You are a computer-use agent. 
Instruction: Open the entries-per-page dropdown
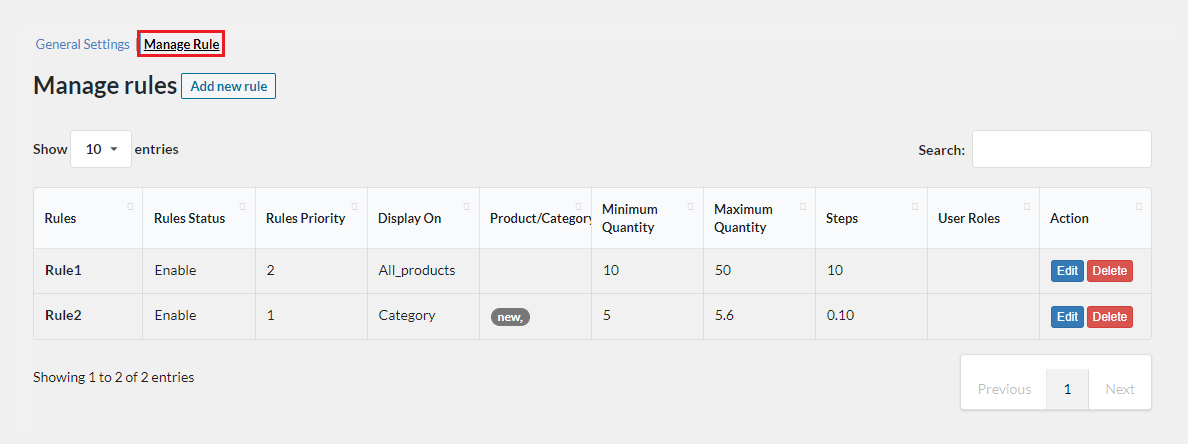click(x=101, y=149)
